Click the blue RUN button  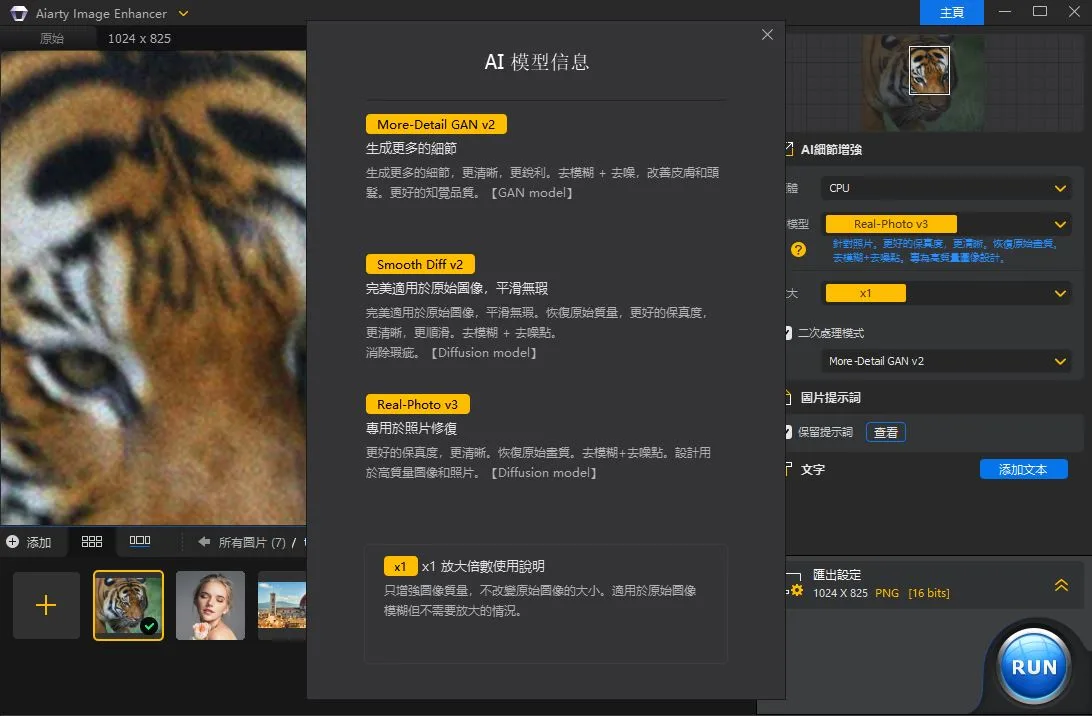click(1032, 666)
